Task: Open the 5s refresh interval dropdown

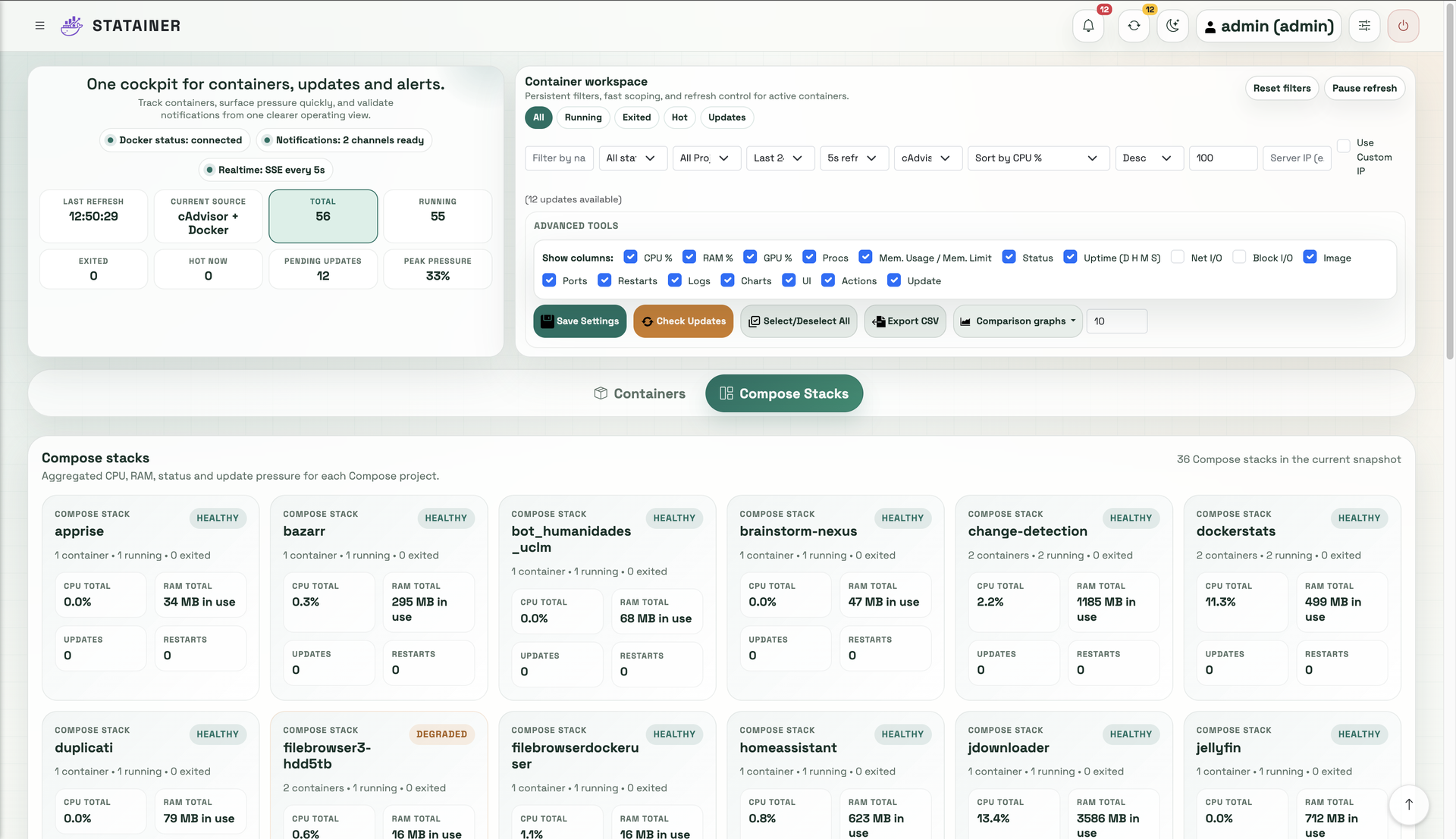Action: pos(854,158)
